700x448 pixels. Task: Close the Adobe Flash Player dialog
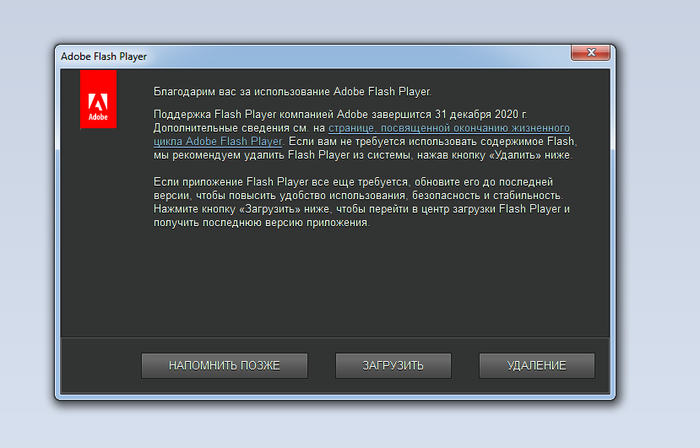[591, 52]
